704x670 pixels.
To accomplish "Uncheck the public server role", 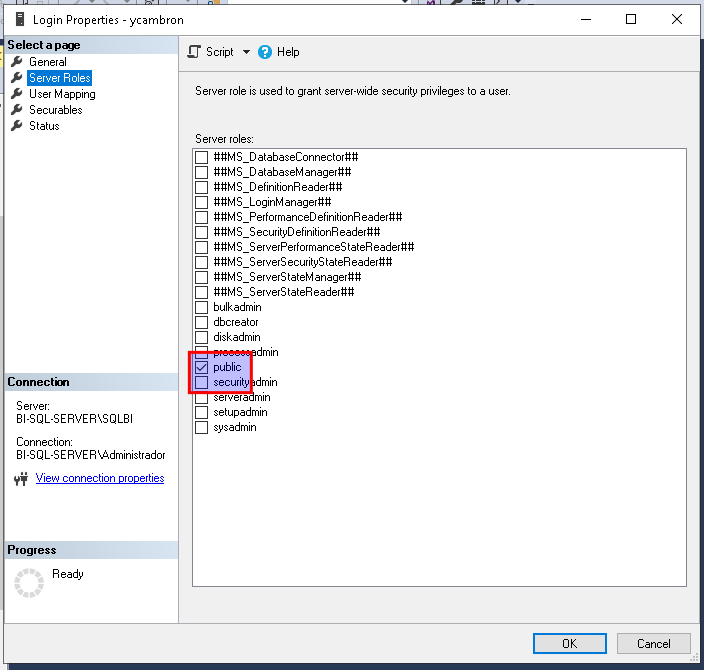I will click(x=202, y=367).
